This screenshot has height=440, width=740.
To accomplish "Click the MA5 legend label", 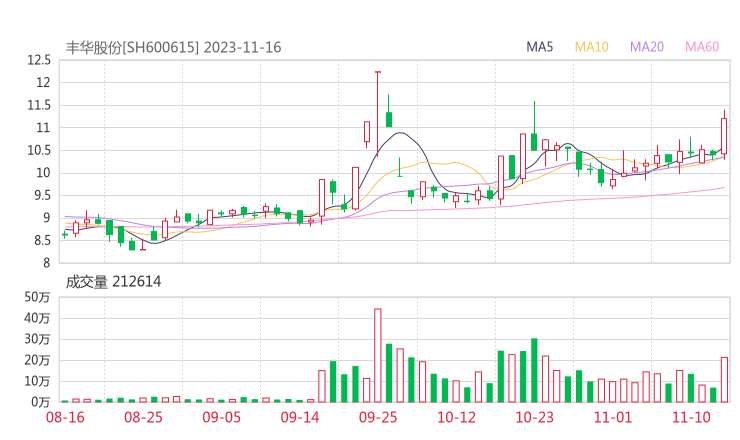I will (x=539, y=47).
